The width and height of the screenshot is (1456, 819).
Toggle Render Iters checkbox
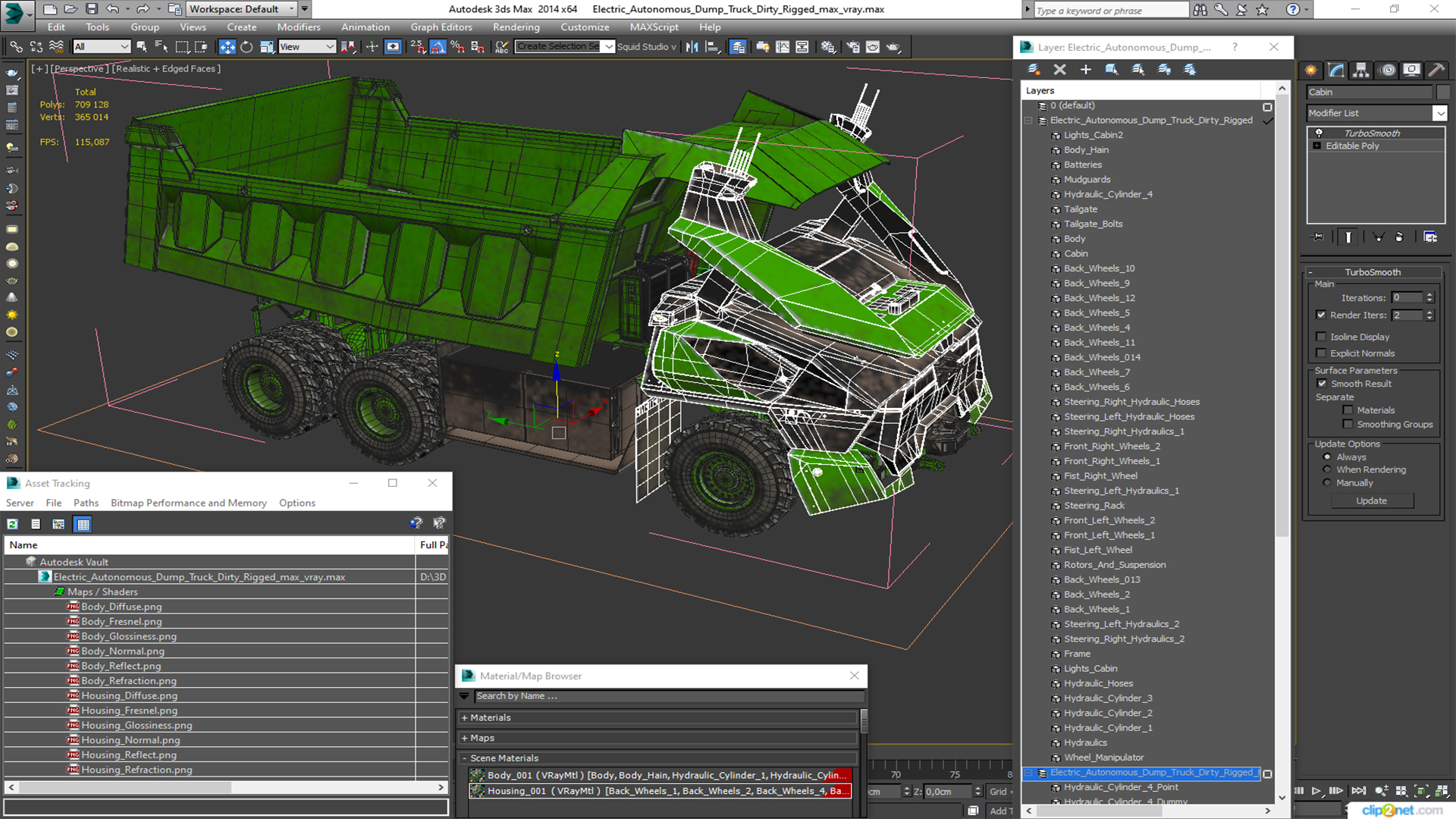tap(1321, 315)
